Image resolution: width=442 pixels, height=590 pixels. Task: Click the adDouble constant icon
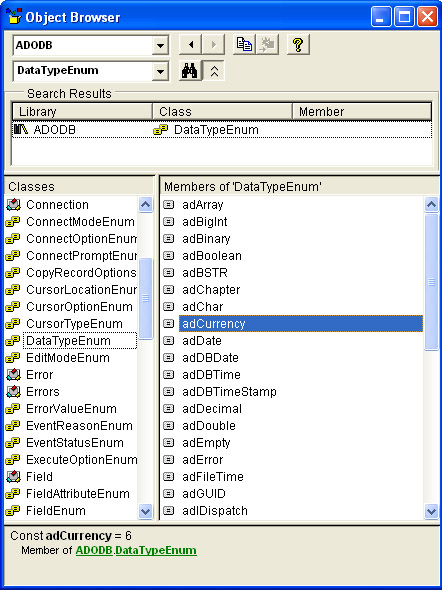[169, 426]
